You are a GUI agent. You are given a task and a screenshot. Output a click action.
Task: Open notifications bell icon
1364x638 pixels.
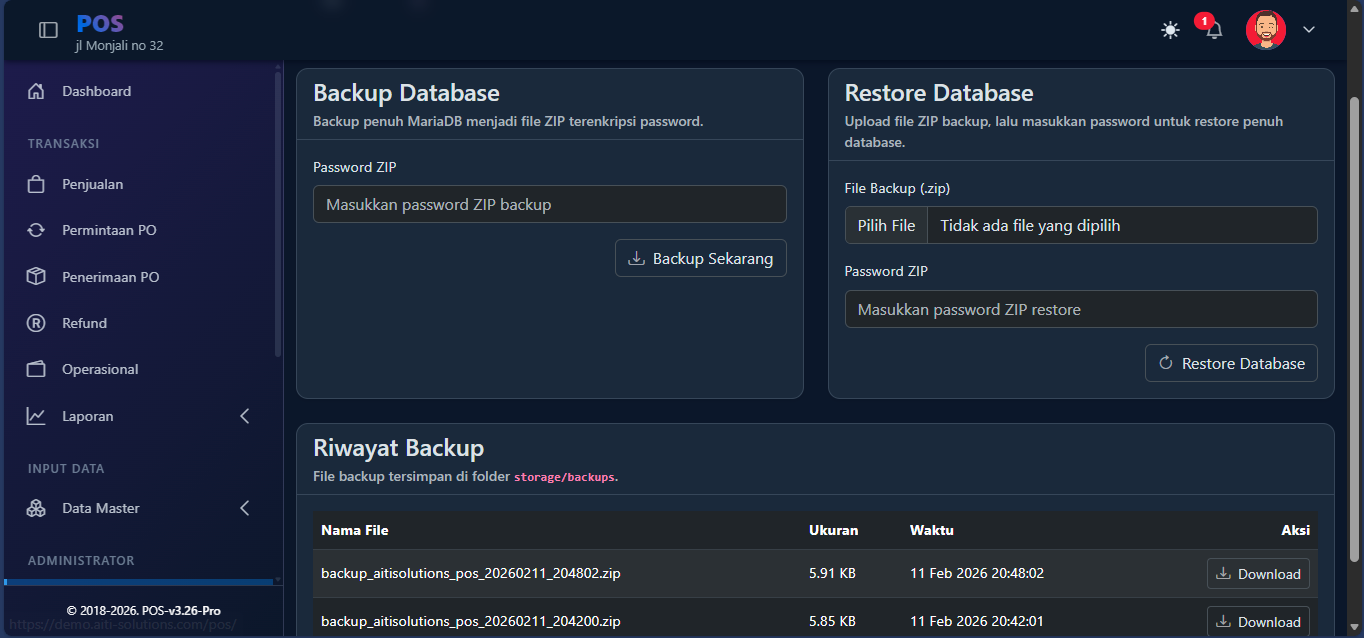[x=1214, y=30]
